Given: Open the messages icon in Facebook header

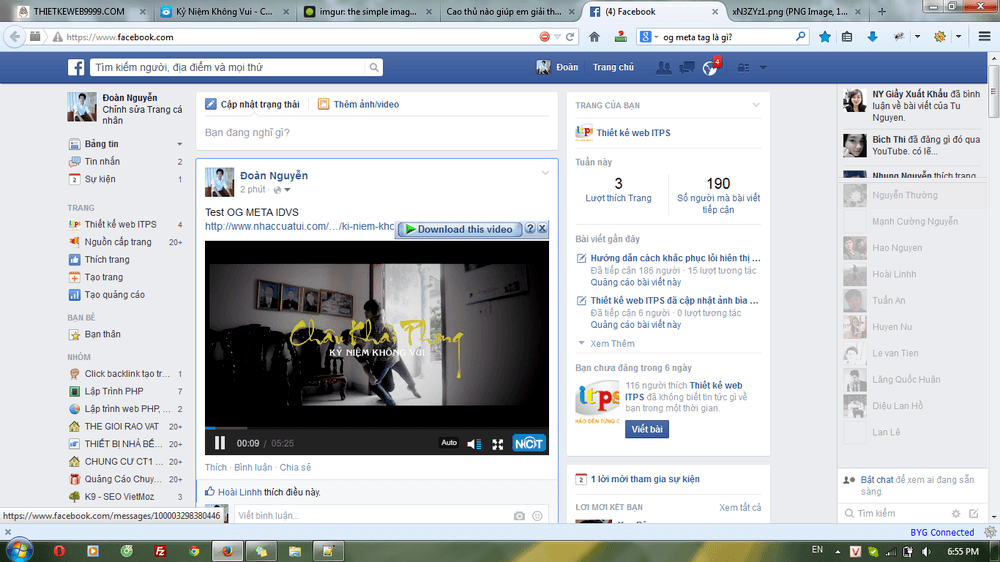Looking at the screenshot, I should (x=687, y=67).
